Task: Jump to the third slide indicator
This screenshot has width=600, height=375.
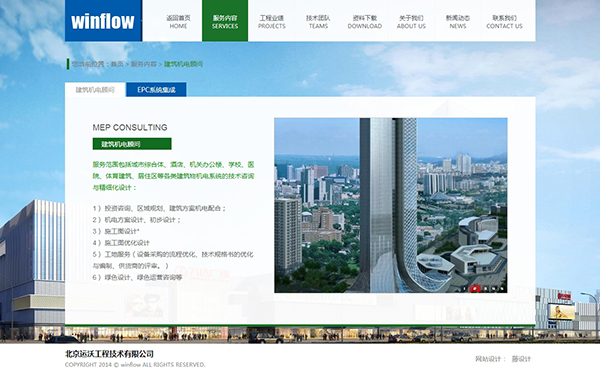Action: [486, 289]
